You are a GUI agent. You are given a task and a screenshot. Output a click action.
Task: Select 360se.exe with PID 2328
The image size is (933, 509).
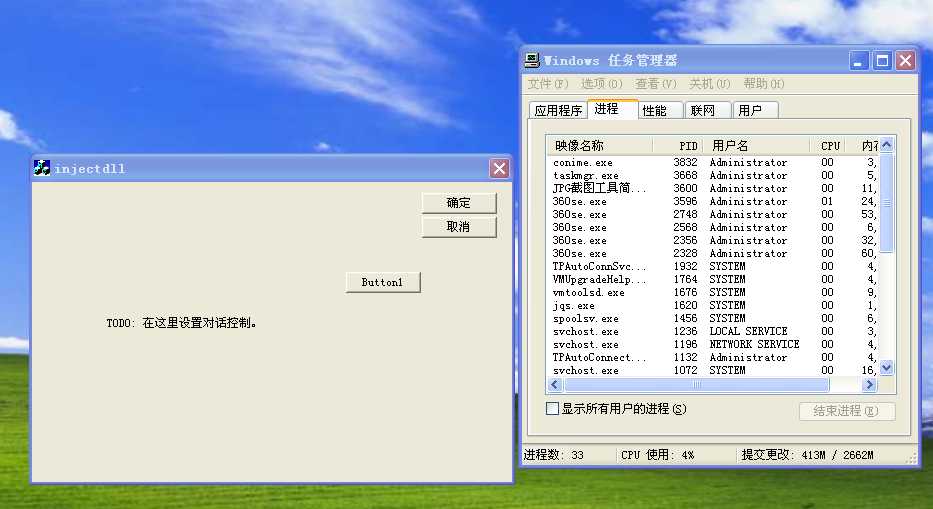(x=713, y=254)
